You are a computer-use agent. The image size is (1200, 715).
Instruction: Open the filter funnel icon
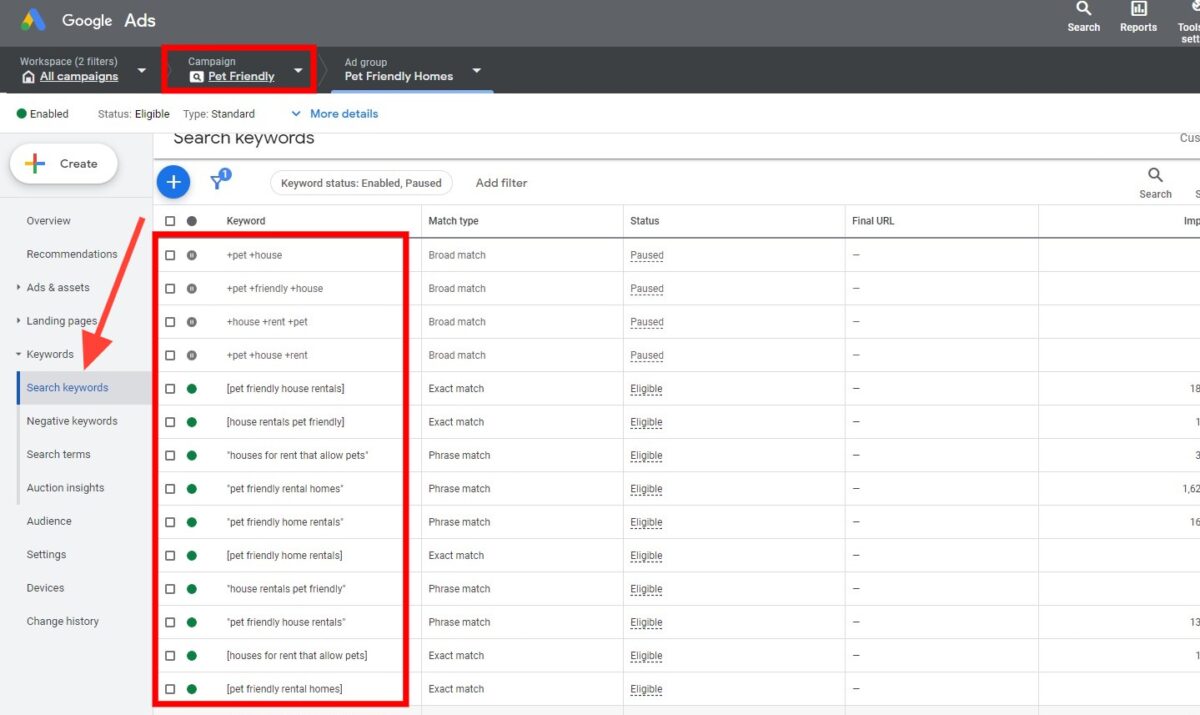218,181
